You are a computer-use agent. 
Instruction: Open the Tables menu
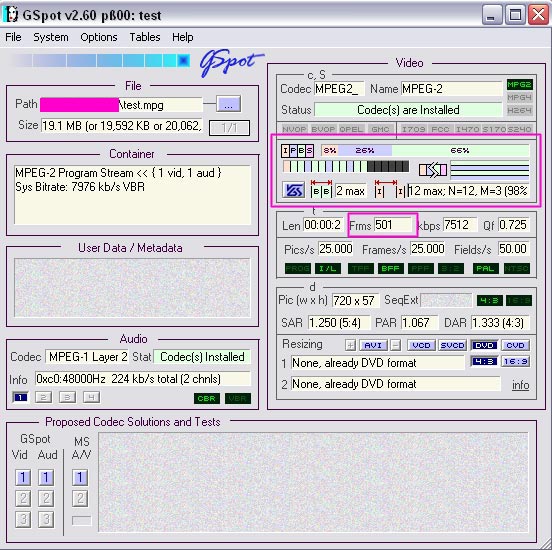pos(145,37)
